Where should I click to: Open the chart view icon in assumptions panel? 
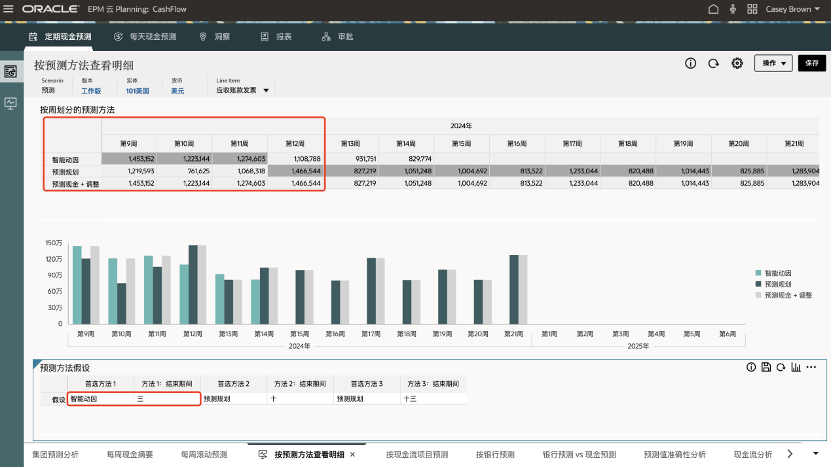pyautogui.click(x=797, y=367)
